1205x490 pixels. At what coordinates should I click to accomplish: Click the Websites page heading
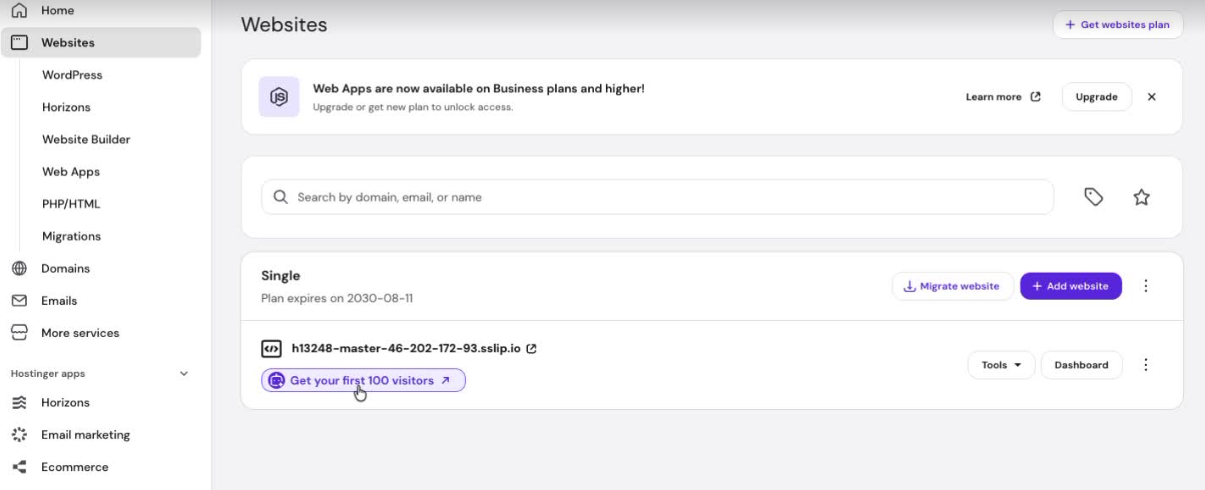click(284, 25)
